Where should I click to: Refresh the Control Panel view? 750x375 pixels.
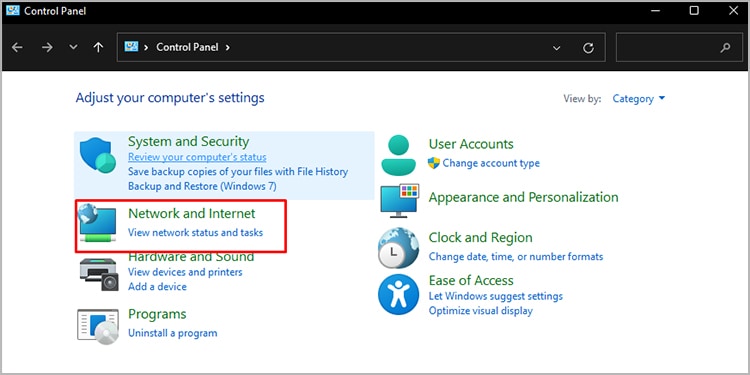tap(588, 48)
